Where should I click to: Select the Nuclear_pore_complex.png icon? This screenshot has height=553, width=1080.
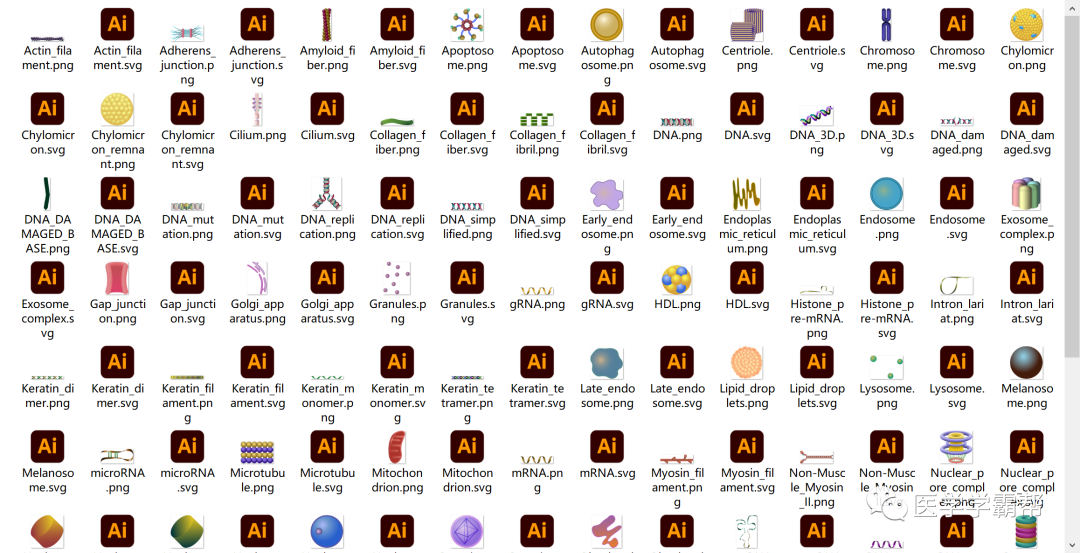tap(957, 447)
